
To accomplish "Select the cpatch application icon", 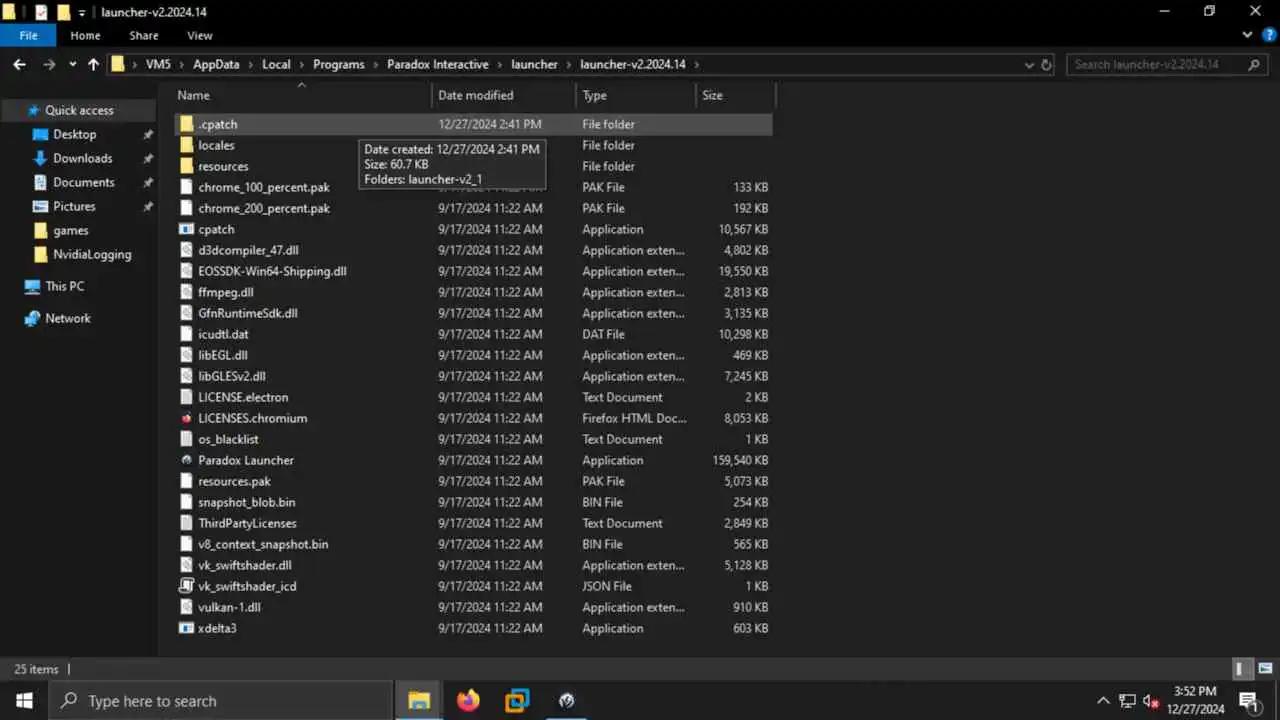I will [x=187, y=229].
